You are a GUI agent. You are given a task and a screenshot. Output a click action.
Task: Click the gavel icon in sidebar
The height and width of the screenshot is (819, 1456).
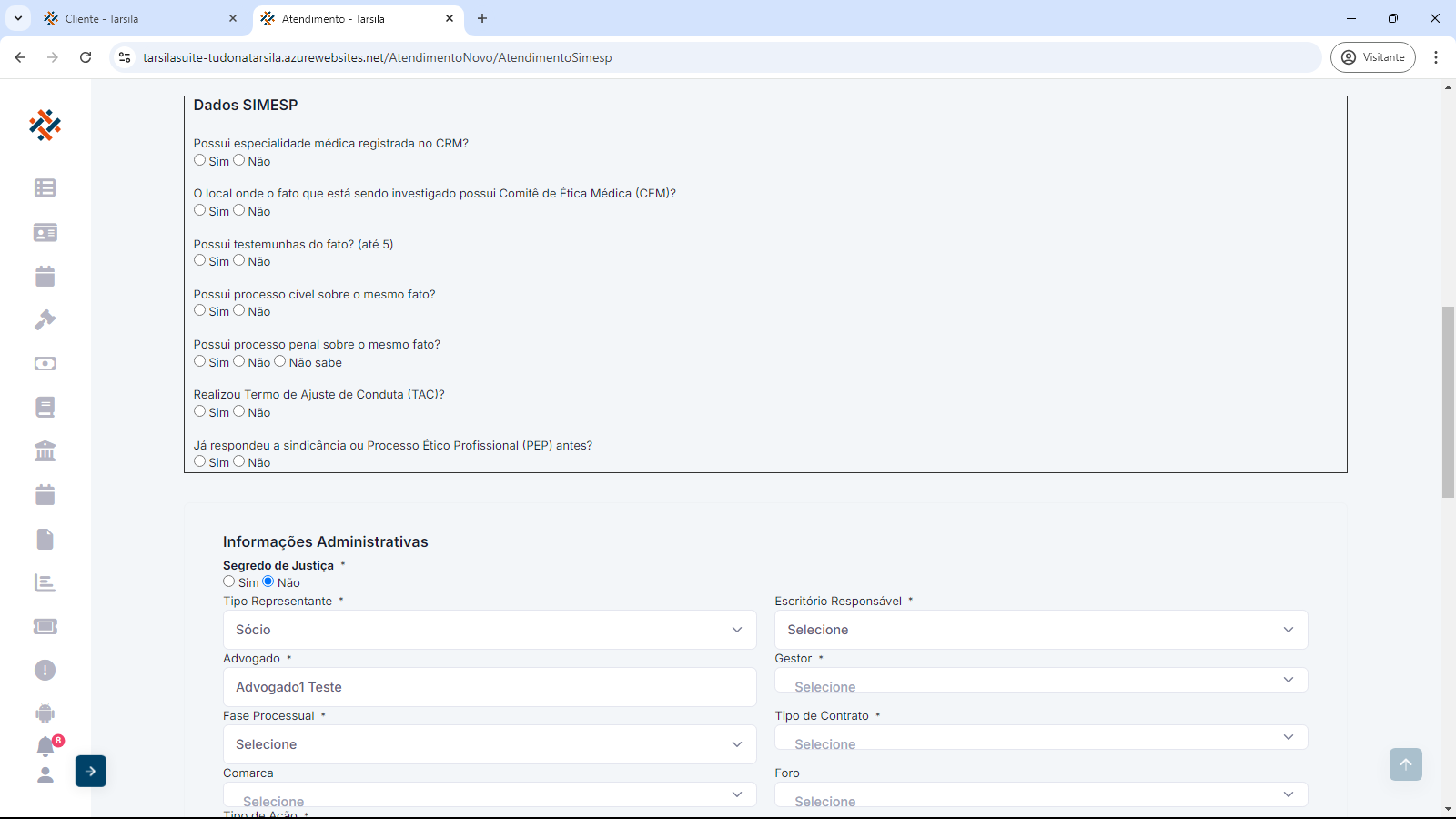(45, 319)
